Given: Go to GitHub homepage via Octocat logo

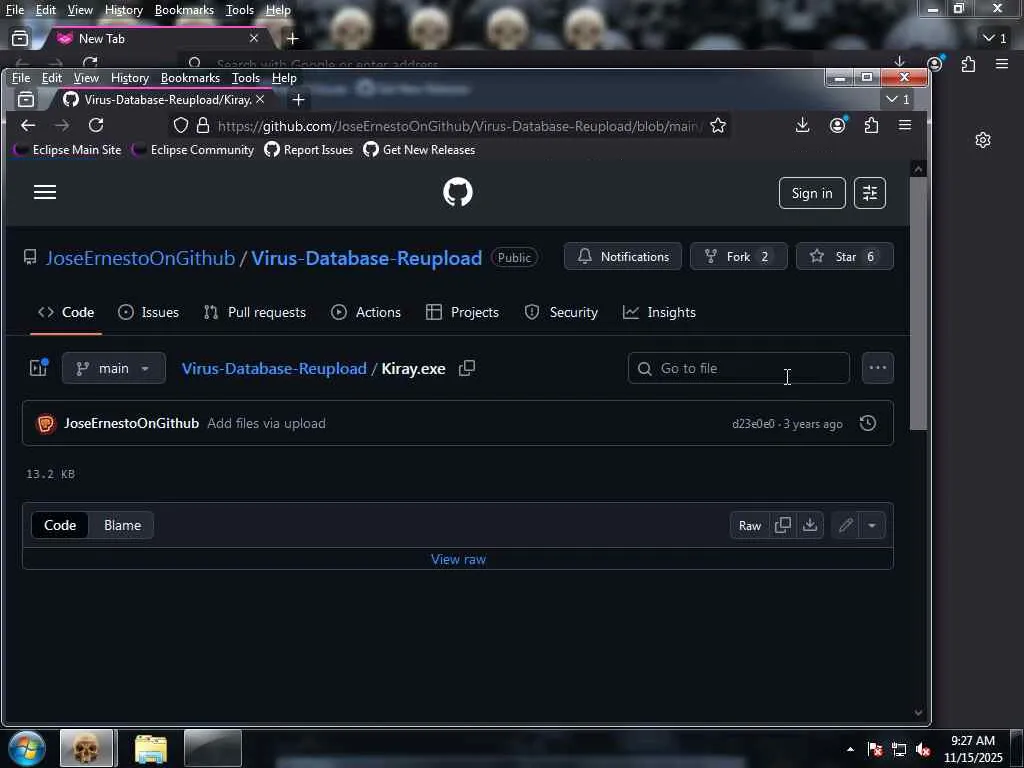Looking at the screenshot, I should (457, 192).
